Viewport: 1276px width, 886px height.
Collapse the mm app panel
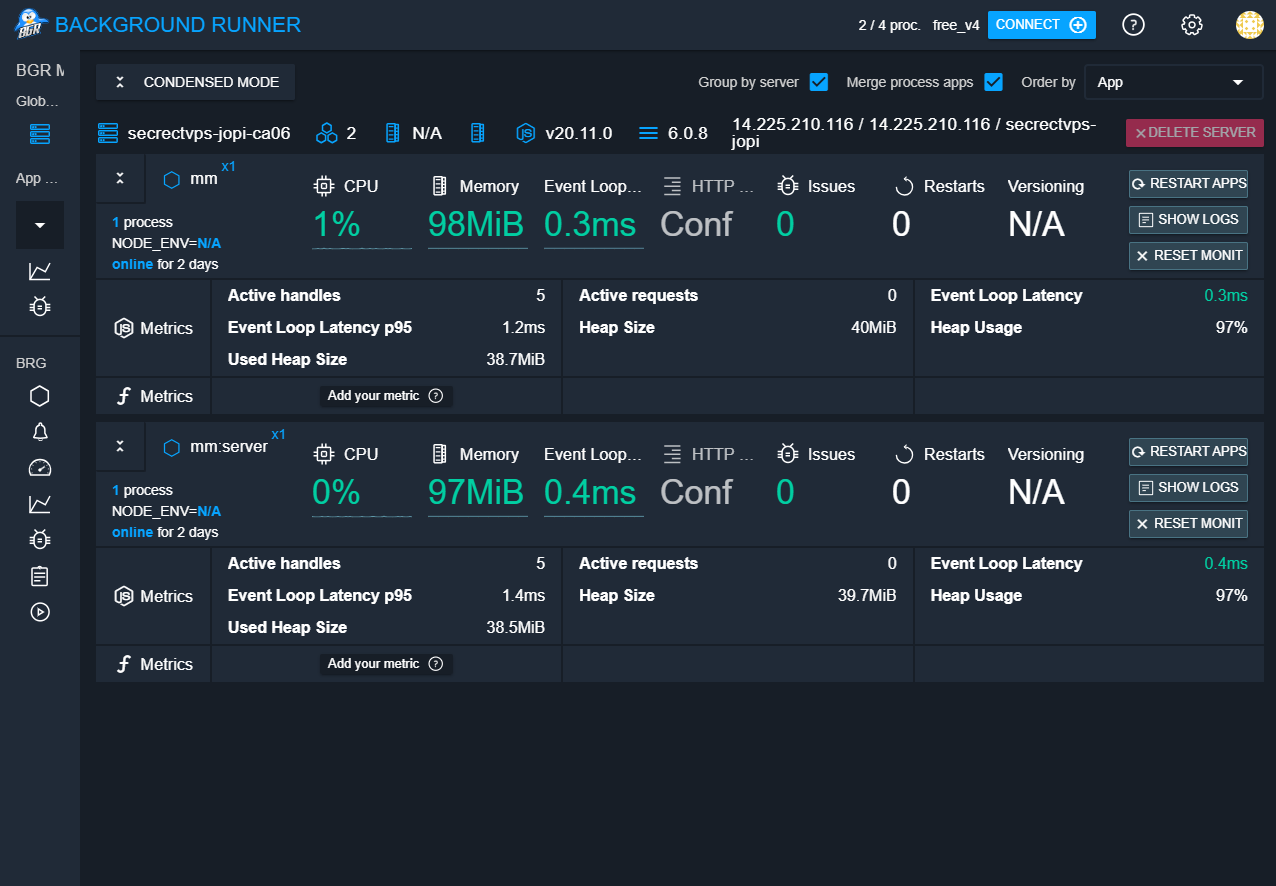coord(120,178)
